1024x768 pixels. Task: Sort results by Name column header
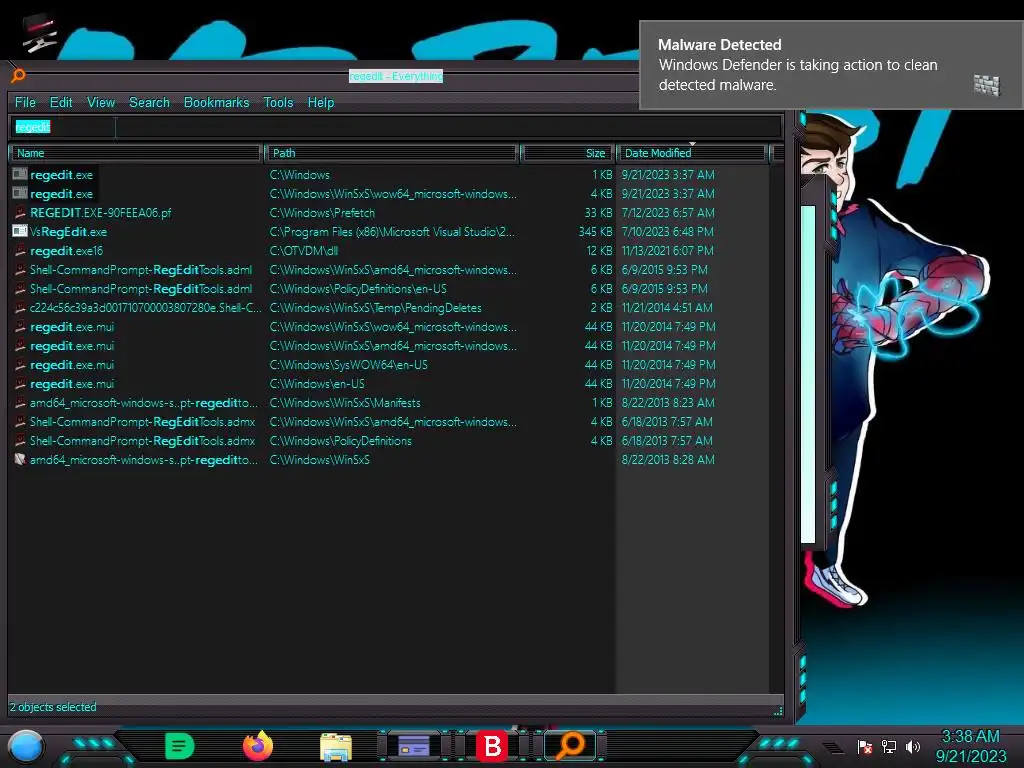tap(136, 153)
